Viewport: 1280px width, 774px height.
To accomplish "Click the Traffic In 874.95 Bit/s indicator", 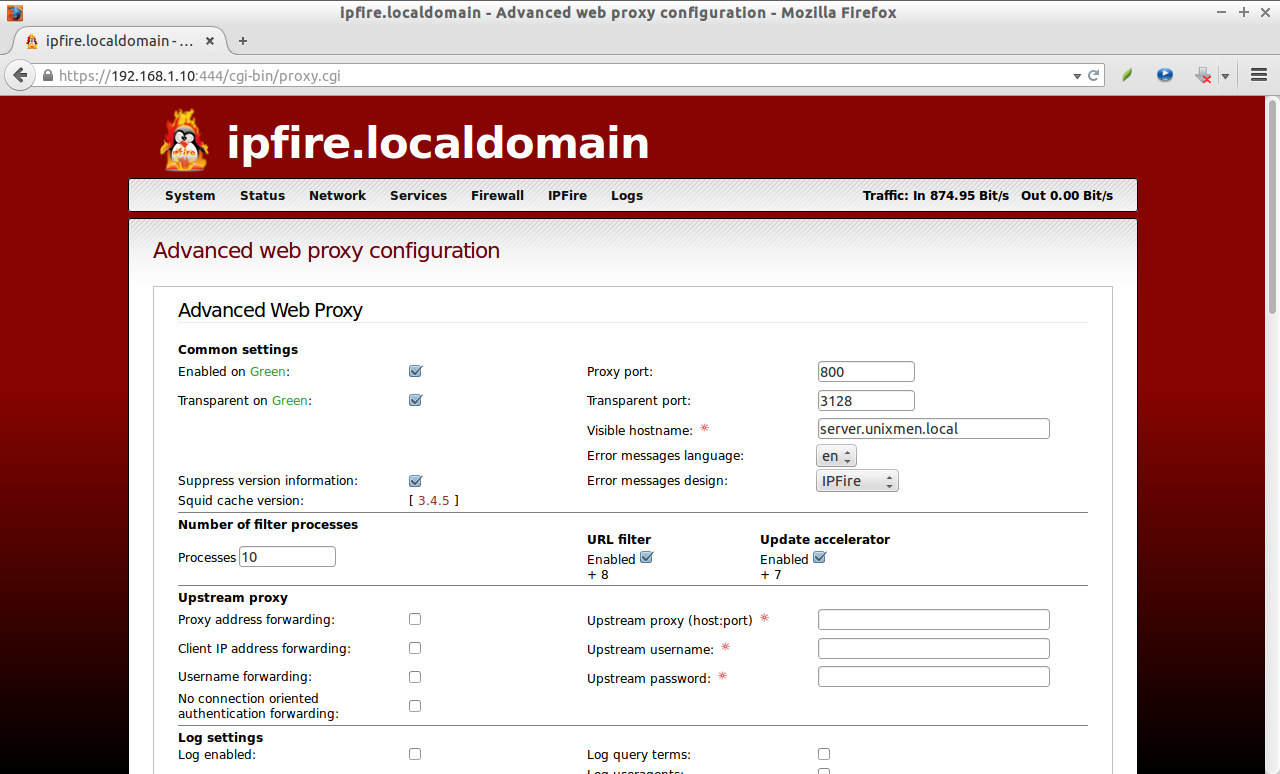I will [936, 196].
